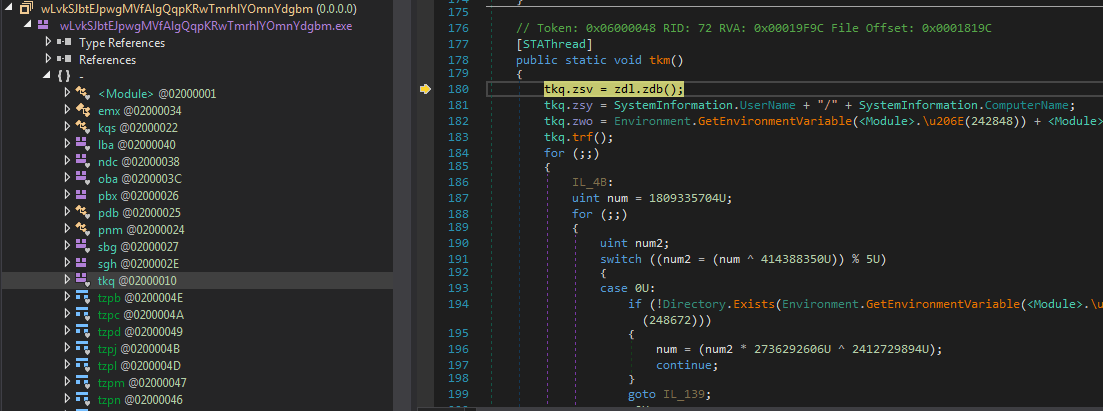Click the References folder icon
Viewport: 1103px width, 411px height.
[64, 59]
